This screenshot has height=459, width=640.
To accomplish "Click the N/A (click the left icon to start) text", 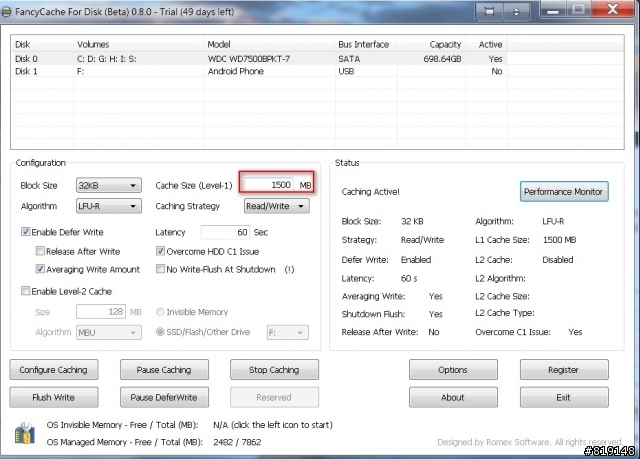I will pos(273,425).
